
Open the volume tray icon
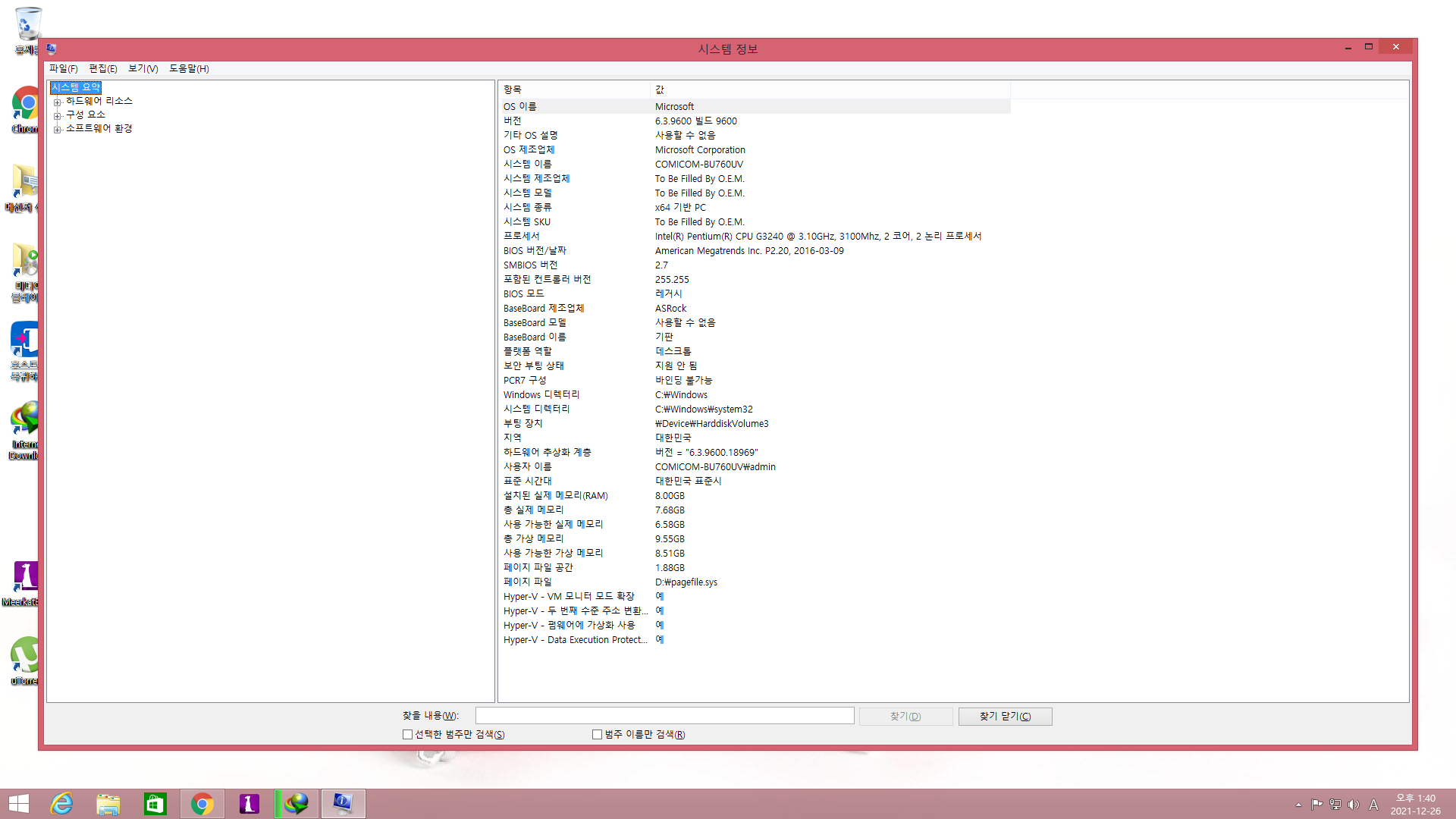point(1354,805)
